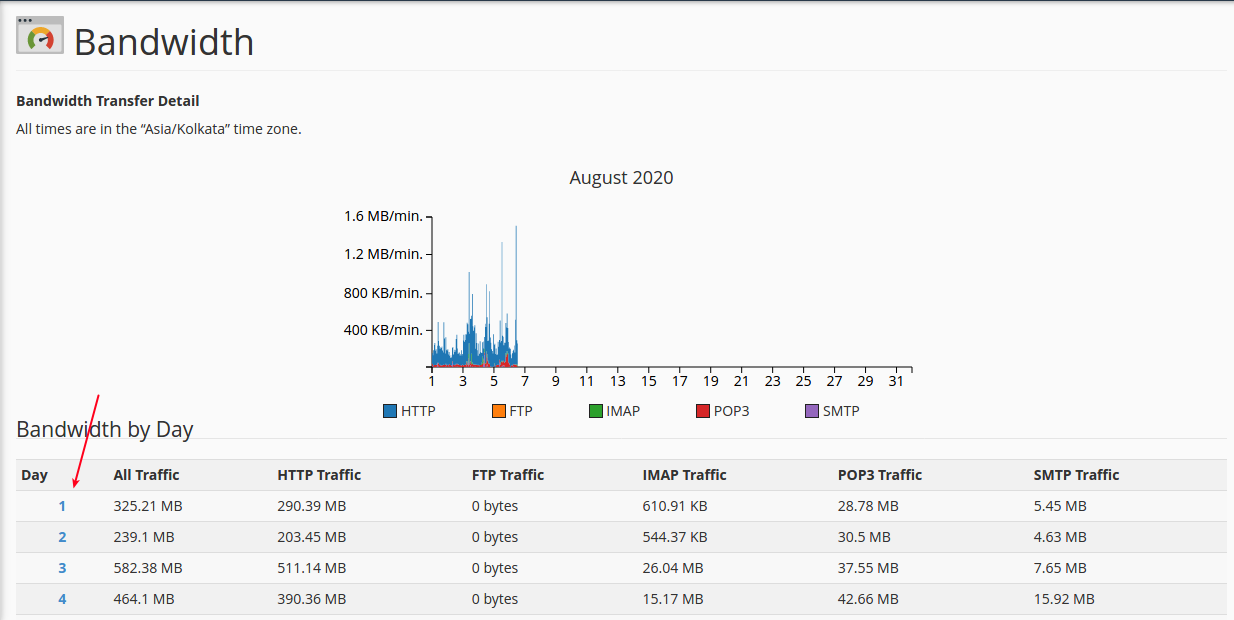The width and height of the screenshot is (1234, 620).
Task: Click the blue HTTP legend swatch
Action: point(390,411)
